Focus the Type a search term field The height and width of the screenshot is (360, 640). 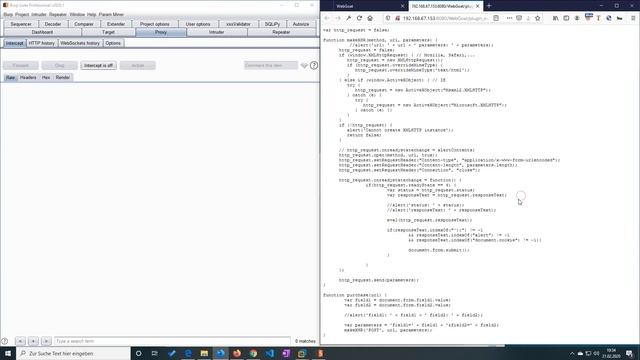pos(172,341)
